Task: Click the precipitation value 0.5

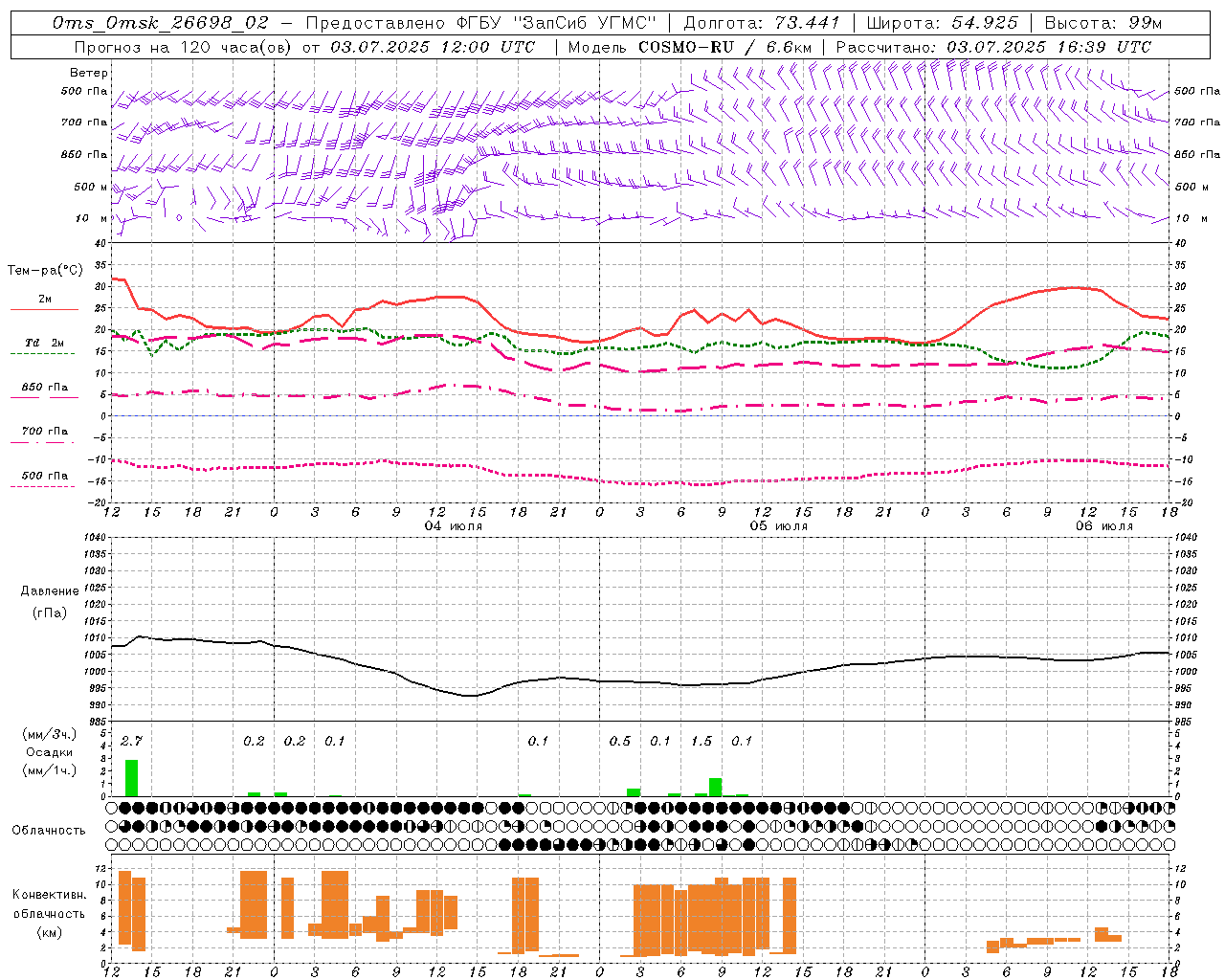Action: [620, 741]
